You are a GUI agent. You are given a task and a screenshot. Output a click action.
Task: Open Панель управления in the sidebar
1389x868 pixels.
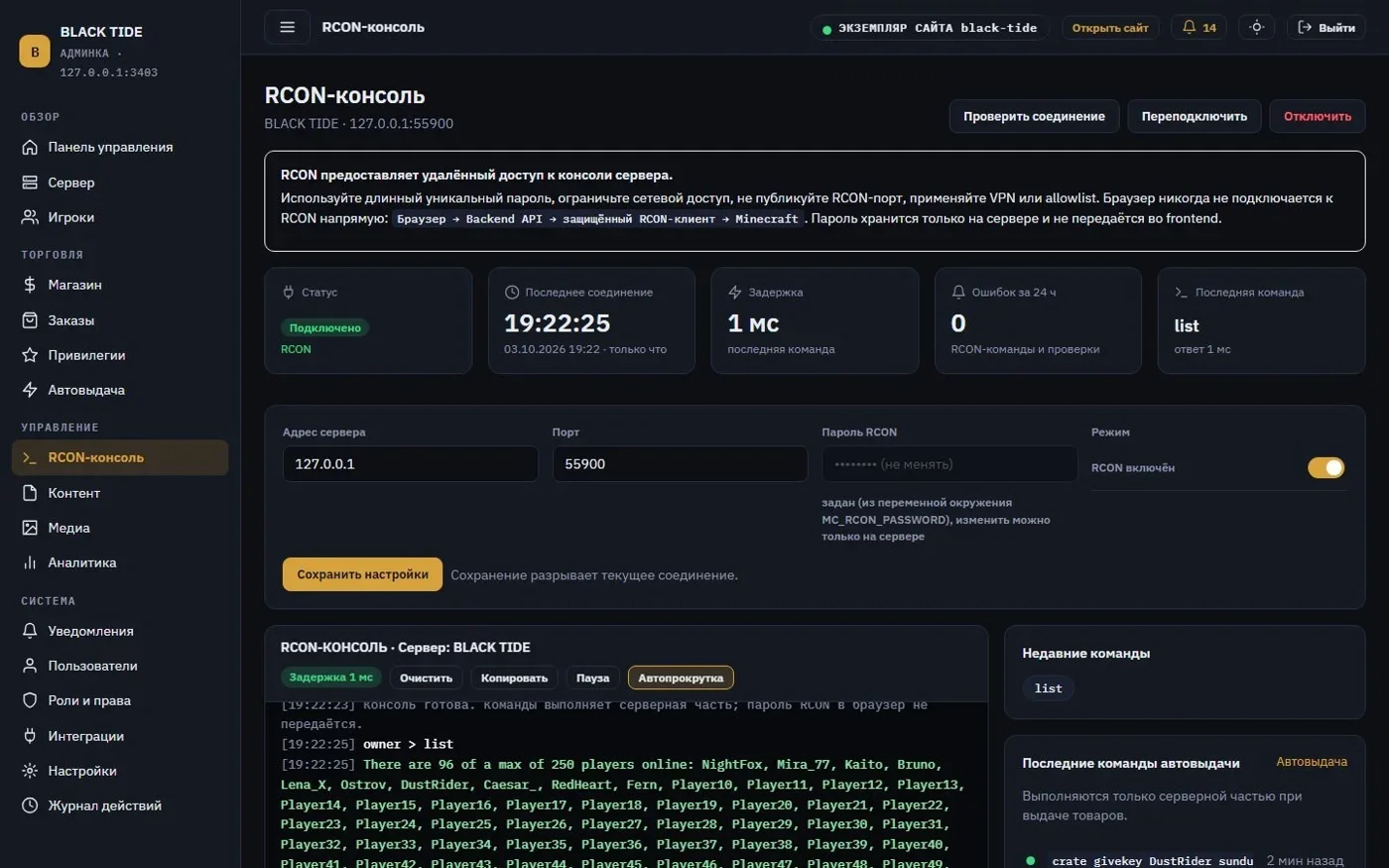pos(119,147)
